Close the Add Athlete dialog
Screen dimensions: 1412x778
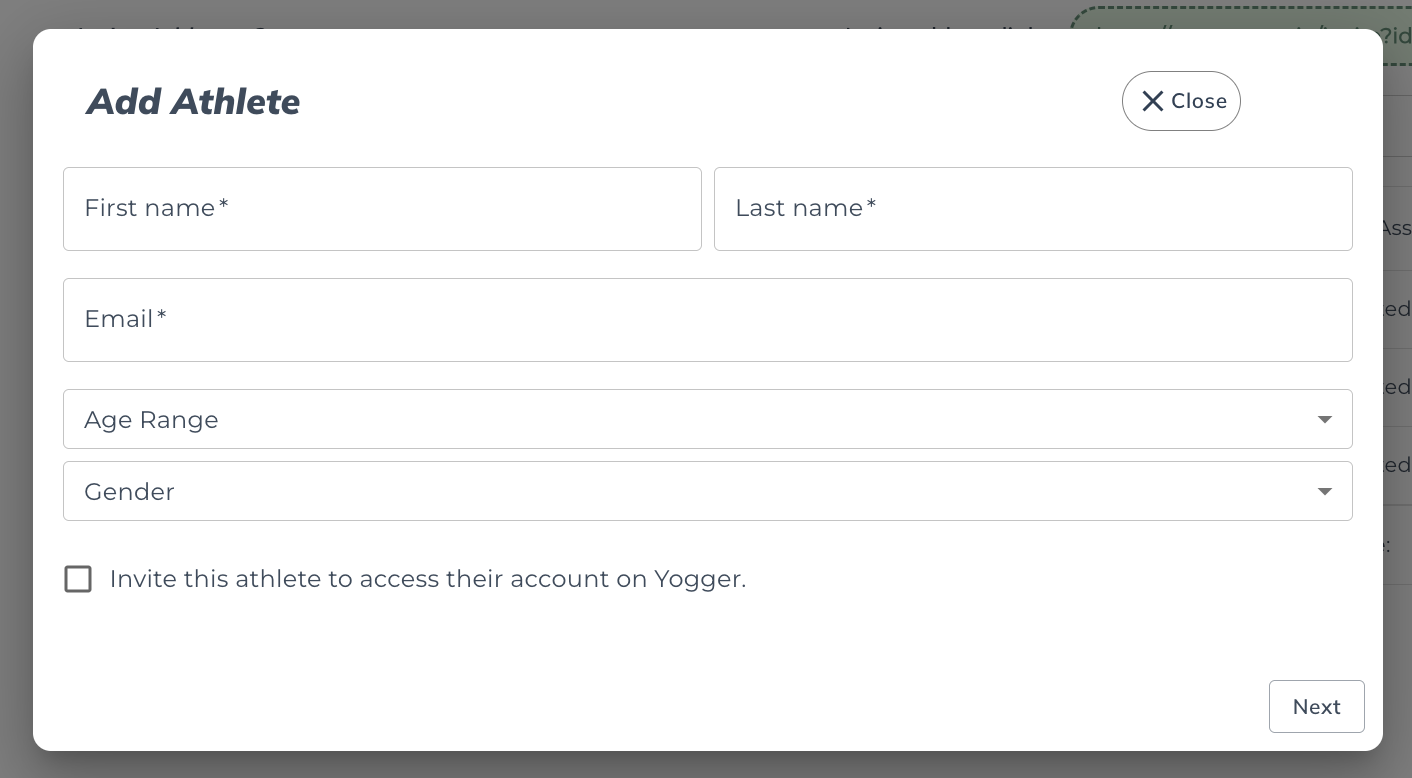(x=1181, y=101)
